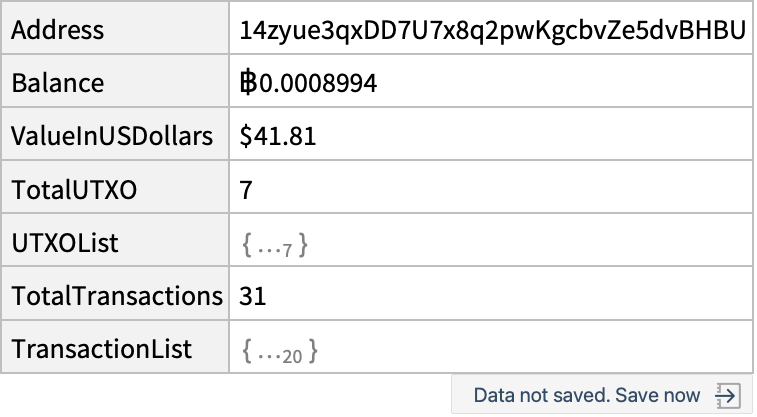Click the ValueInUSDollars key label
The height and width of the screenshot is (417, 757).
tap(112, 136)
